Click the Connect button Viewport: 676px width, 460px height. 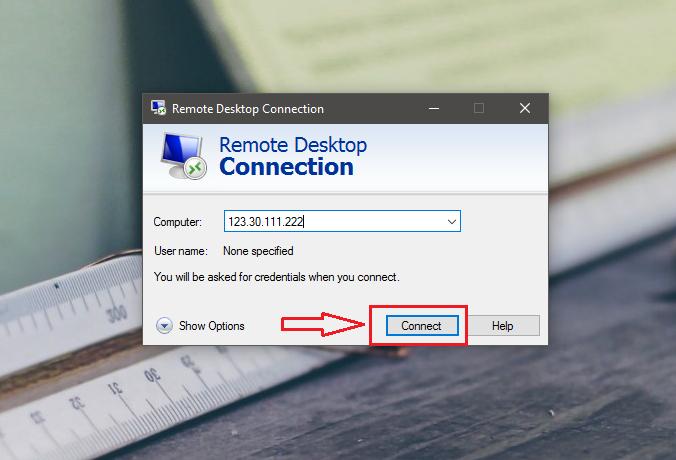422,325
